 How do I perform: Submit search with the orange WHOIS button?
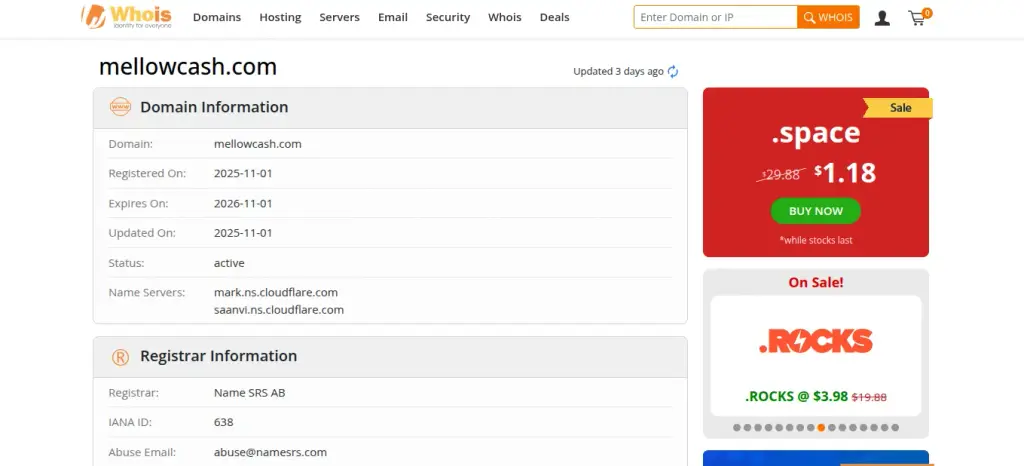tap(828, 17)
